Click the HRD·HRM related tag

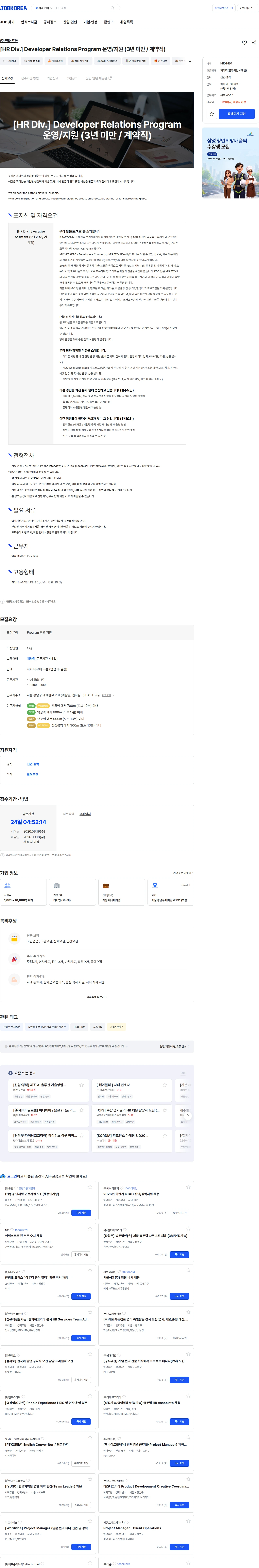[80, 1027]
